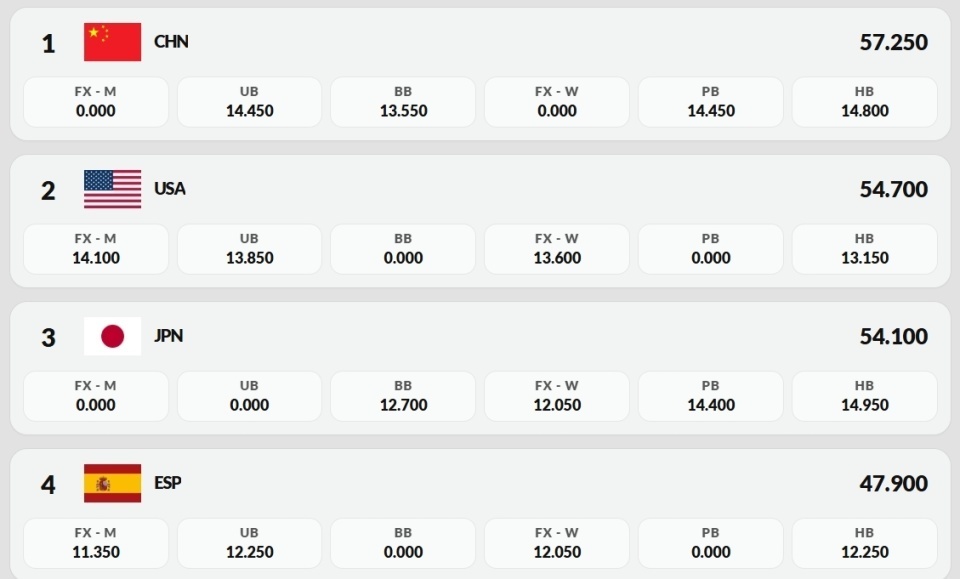Click Spain's FX - M score 11.350
The image size is (960, 579).
[x=96, y=543]
